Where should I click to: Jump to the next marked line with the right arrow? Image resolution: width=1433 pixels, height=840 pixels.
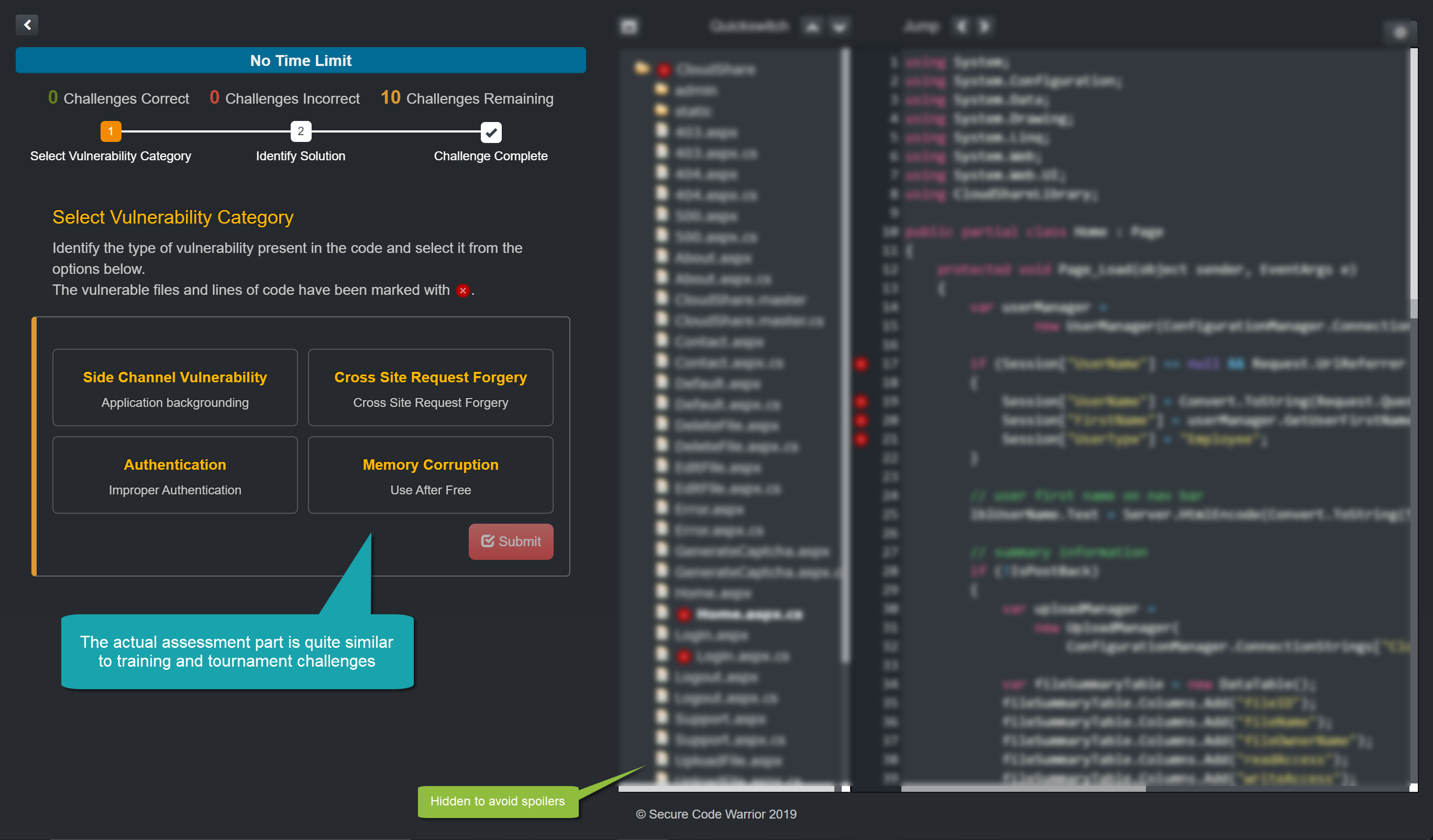(x=985, y=26)
